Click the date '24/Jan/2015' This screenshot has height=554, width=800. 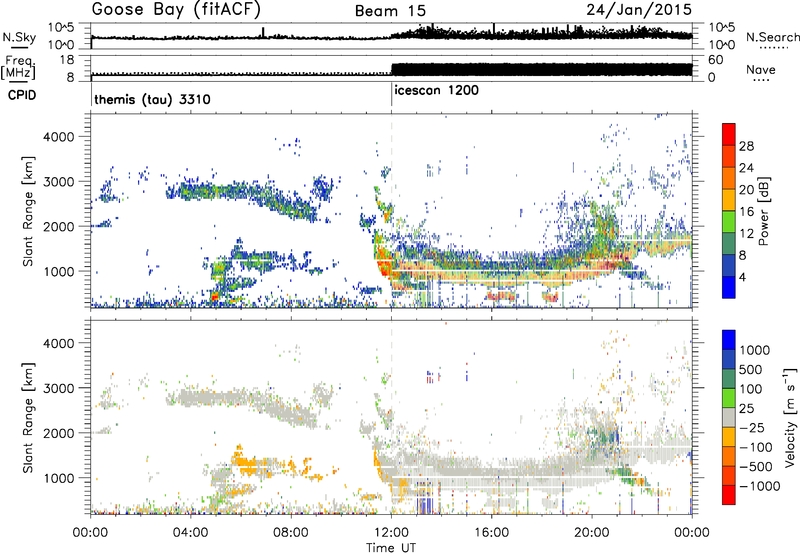tap(639, 9)
